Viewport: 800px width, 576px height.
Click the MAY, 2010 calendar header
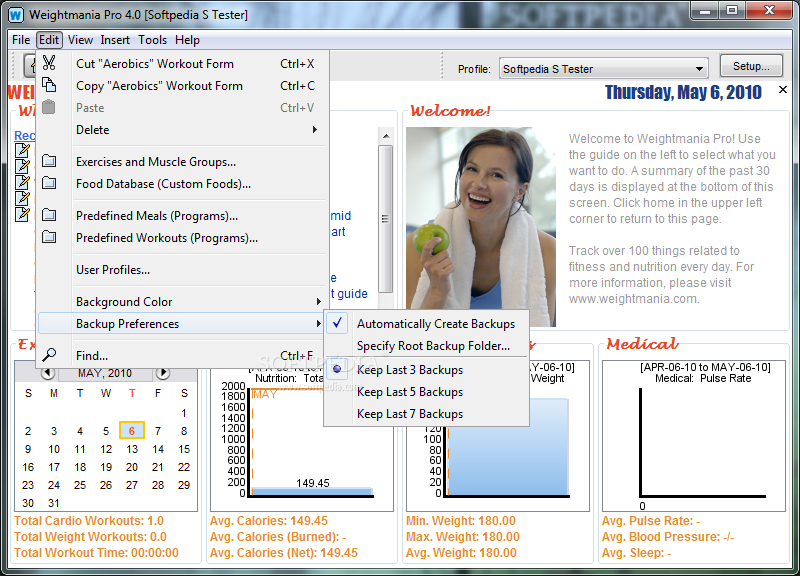105,373
